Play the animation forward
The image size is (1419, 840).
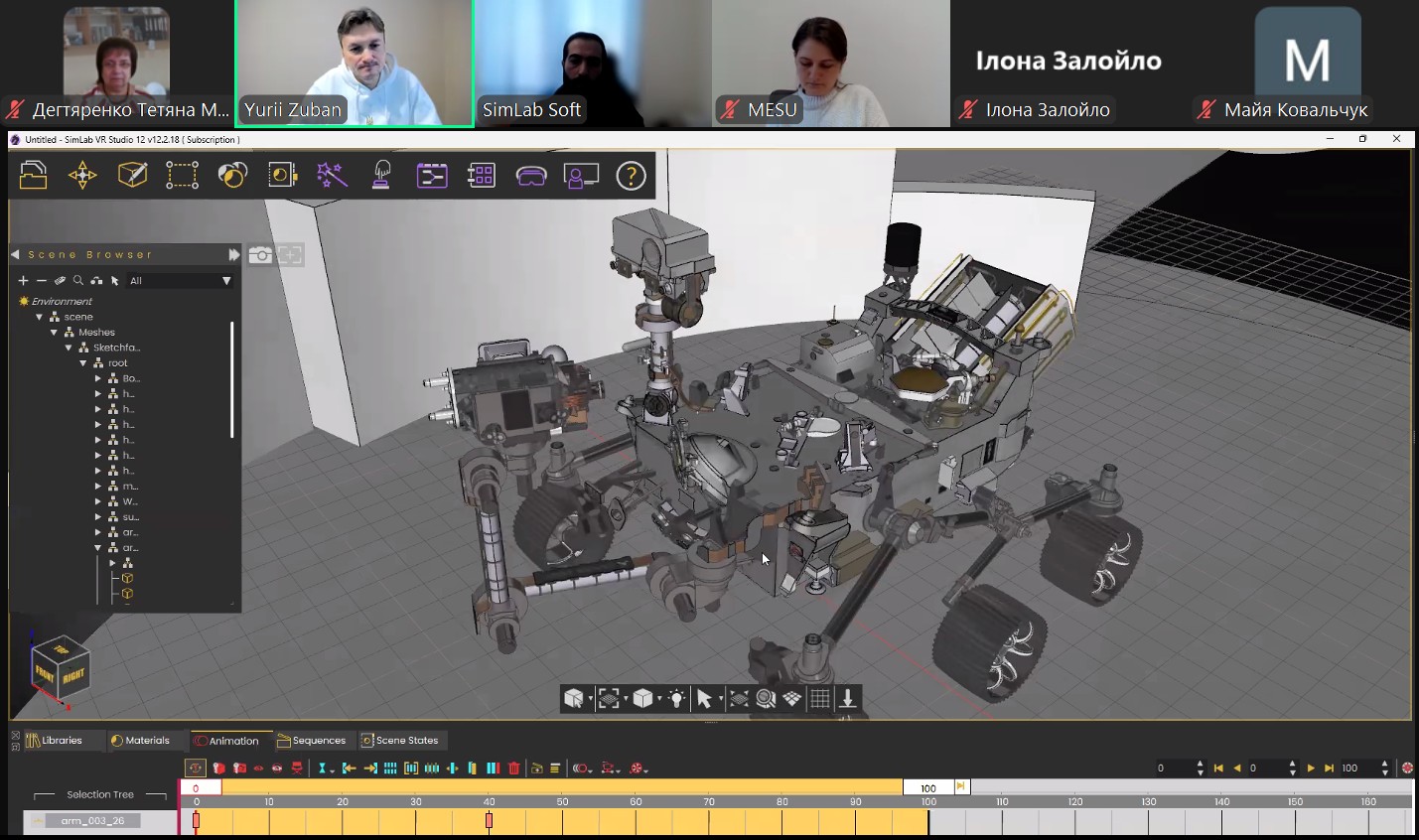coord(1311,769)
